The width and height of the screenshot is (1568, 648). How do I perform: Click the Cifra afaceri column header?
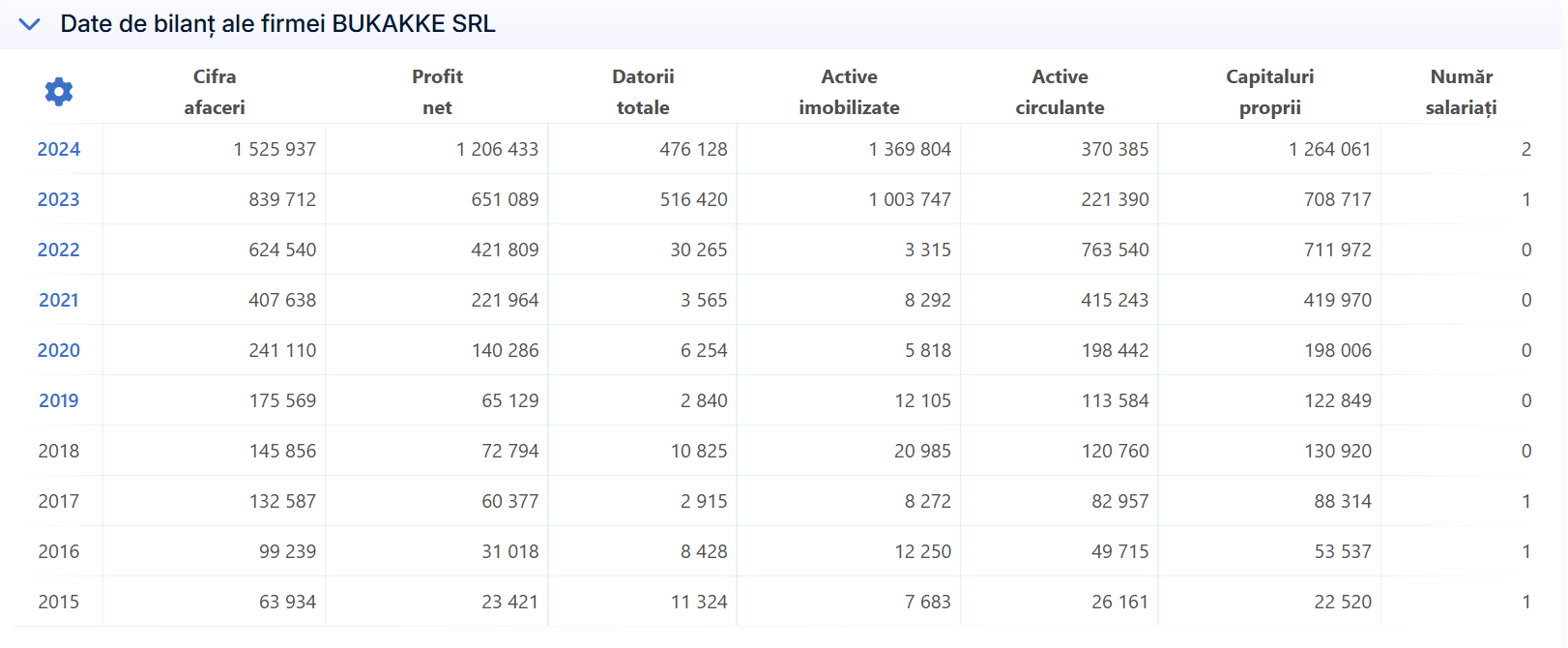coord(215,92)
